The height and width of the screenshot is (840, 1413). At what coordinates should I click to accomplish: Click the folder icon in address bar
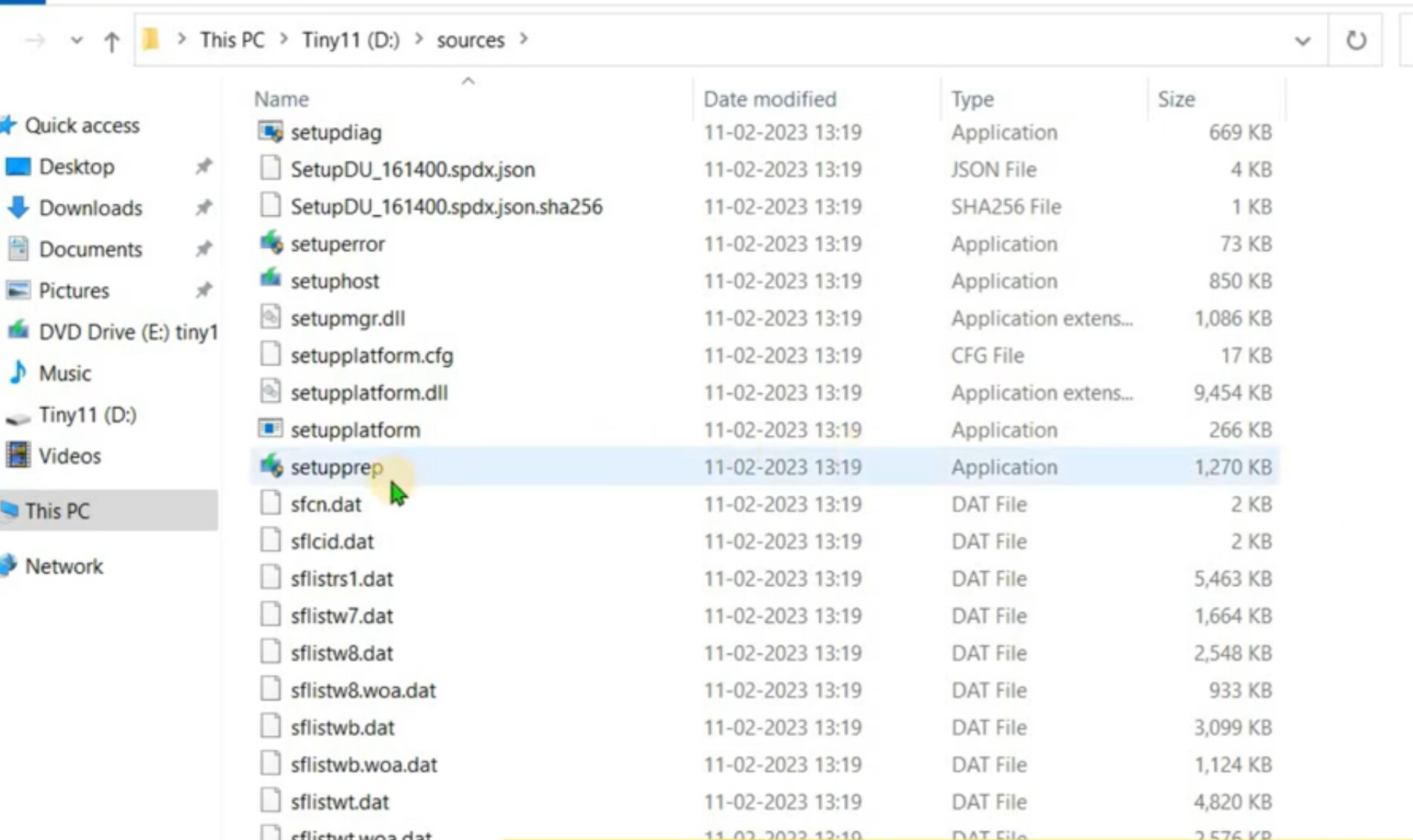click(151, 39)
